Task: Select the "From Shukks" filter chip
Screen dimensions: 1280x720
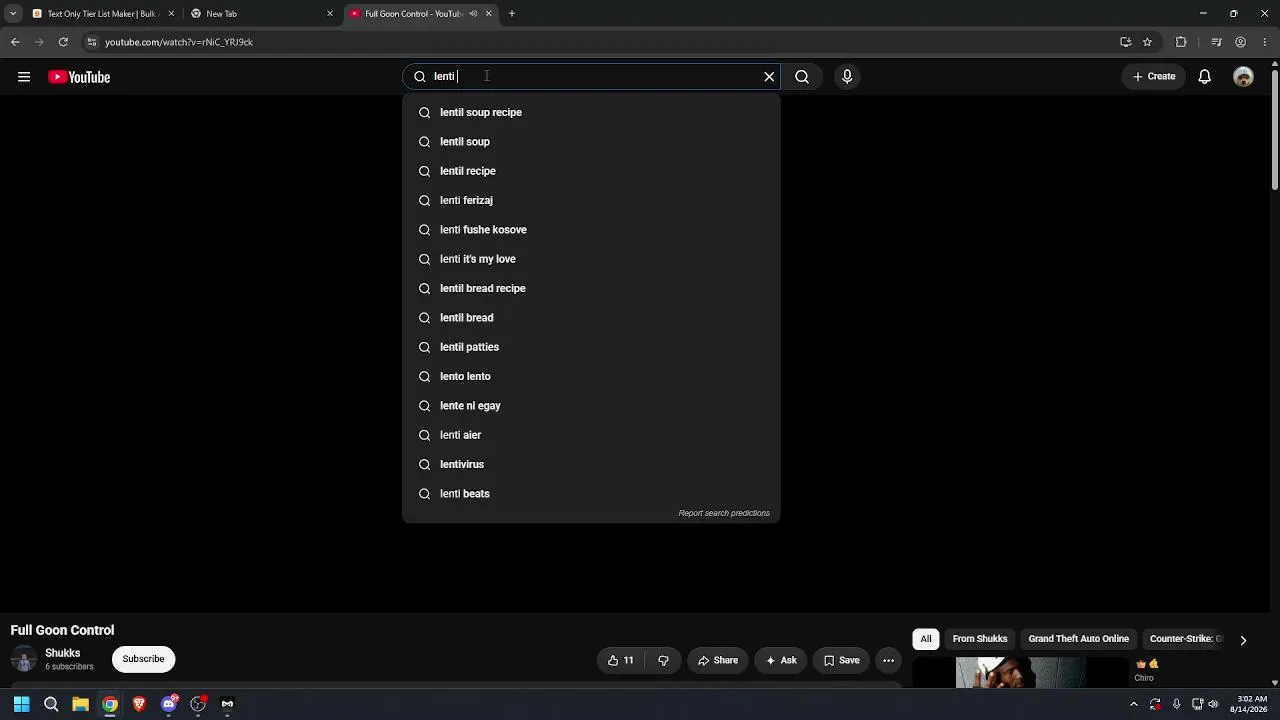Action: pos(980,639)
